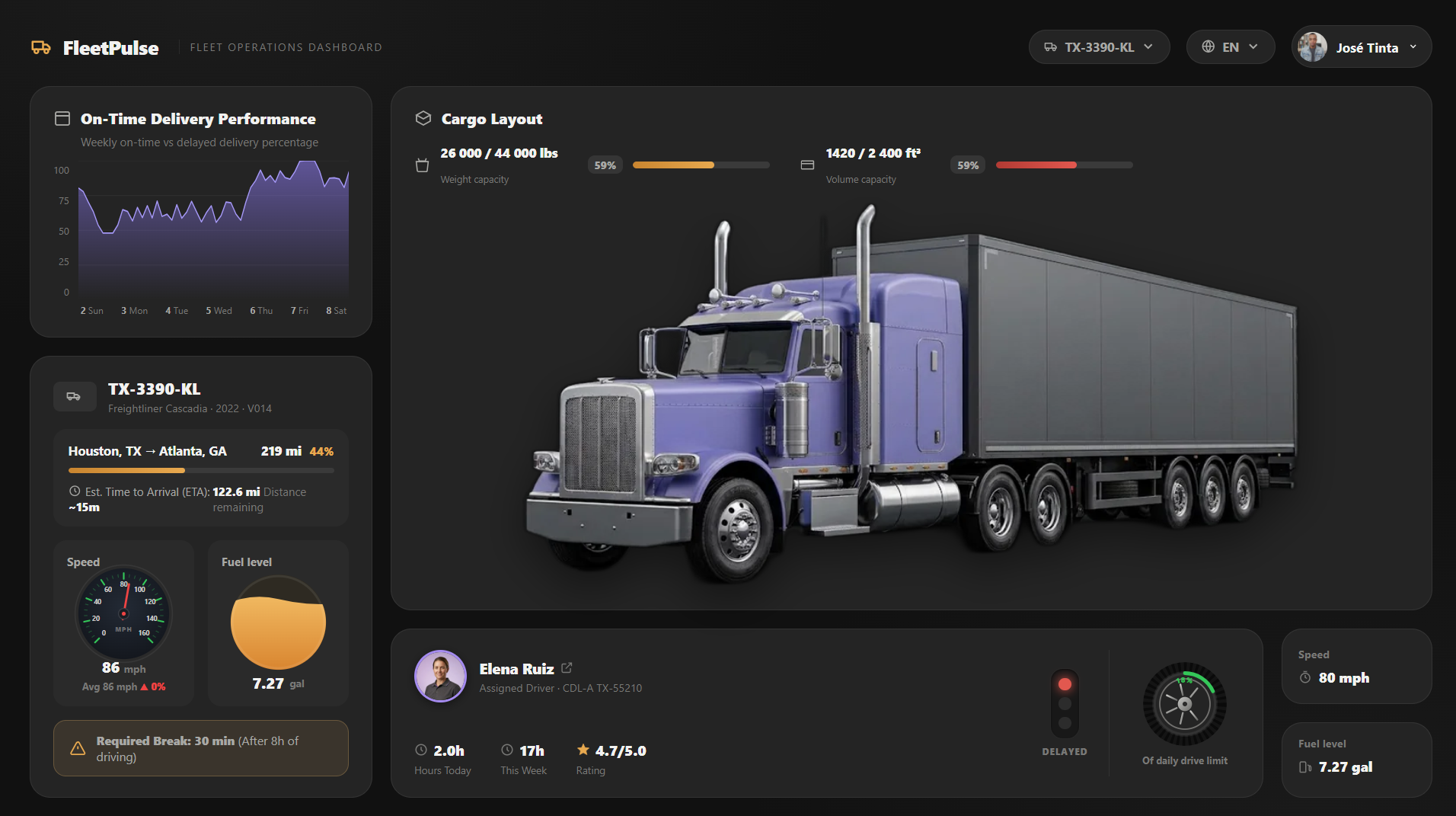Click the '5 Wed' chart axis label
Viewport: 1456px width, 816px height.
click(x=219, y=311)
